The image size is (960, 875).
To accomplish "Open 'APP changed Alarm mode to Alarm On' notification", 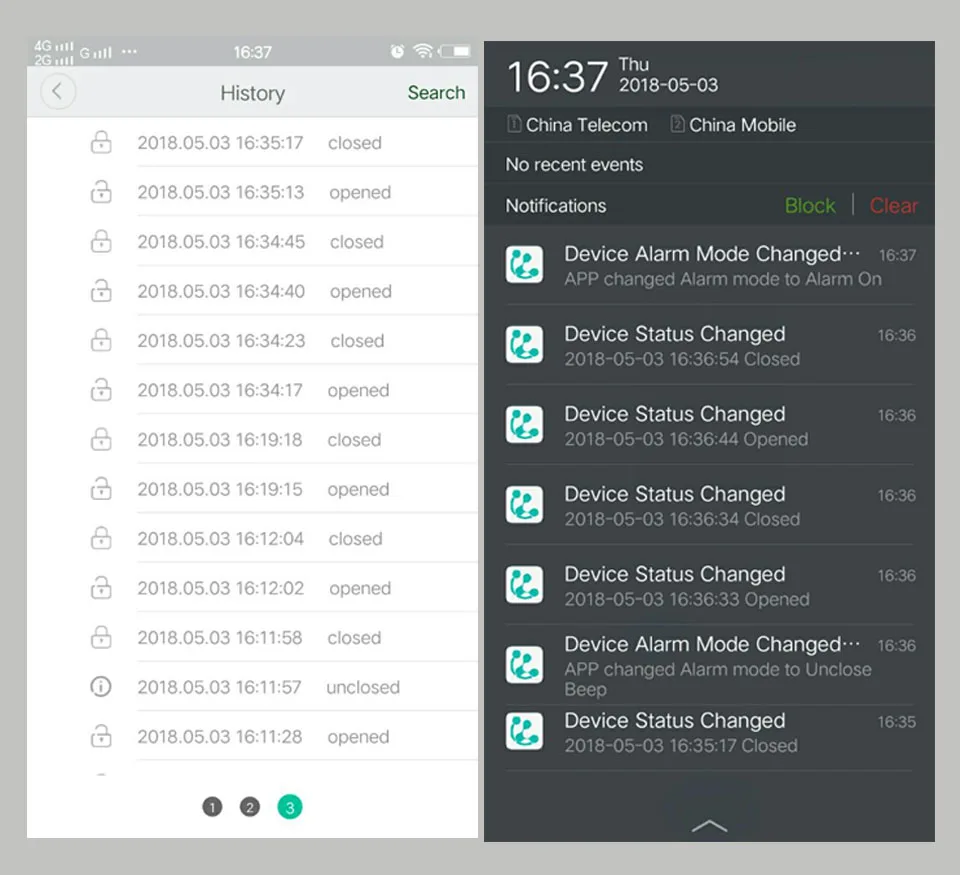I will click(710, 266).
